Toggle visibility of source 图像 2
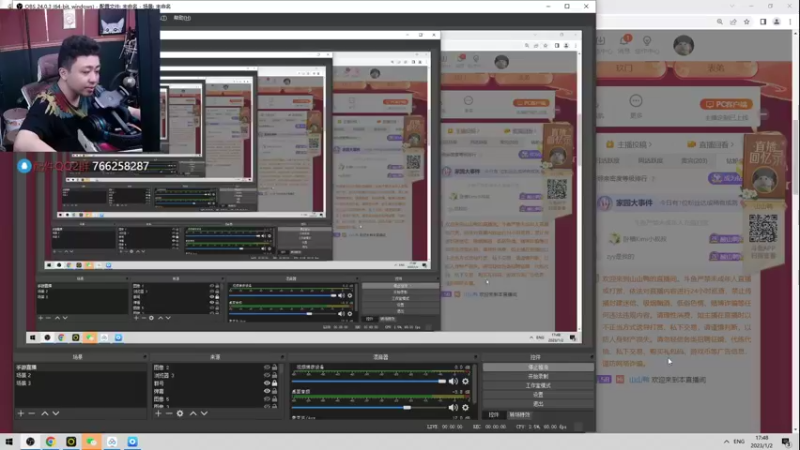The height and width of the screenshot is (450, 800). point(267,367)
